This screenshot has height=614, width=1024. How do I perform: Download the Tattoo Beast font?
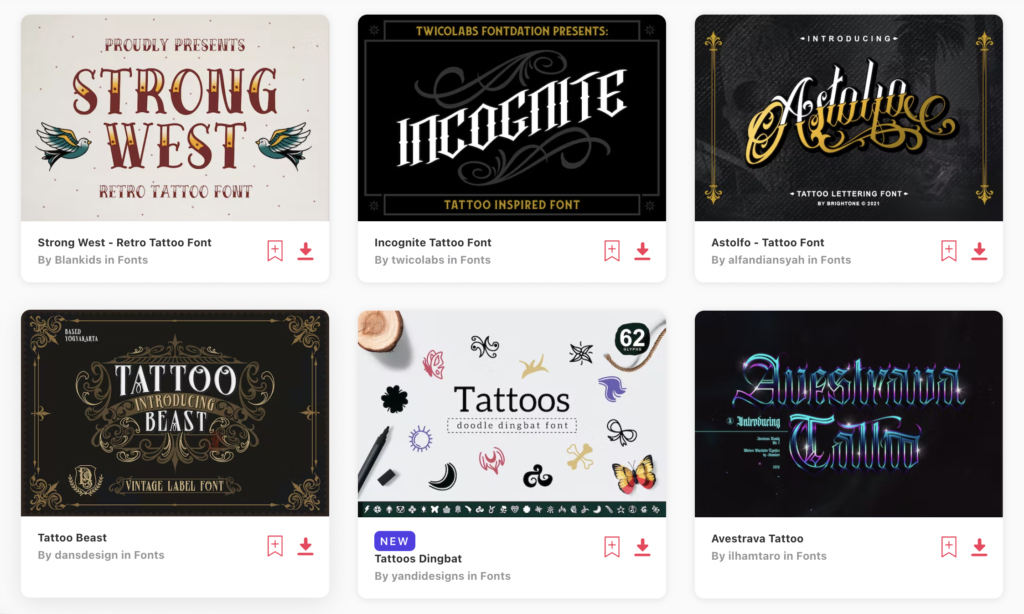305,546
